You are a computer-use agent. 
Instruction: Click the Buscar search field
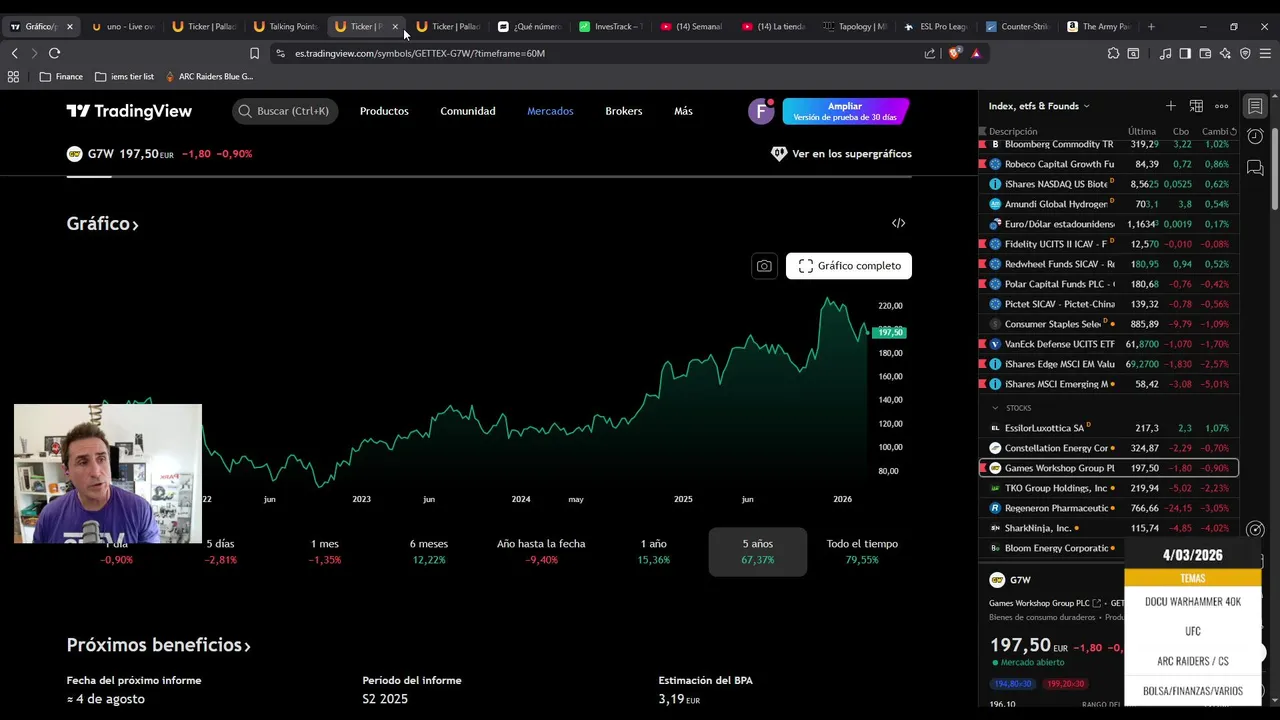tap(285, 111)
